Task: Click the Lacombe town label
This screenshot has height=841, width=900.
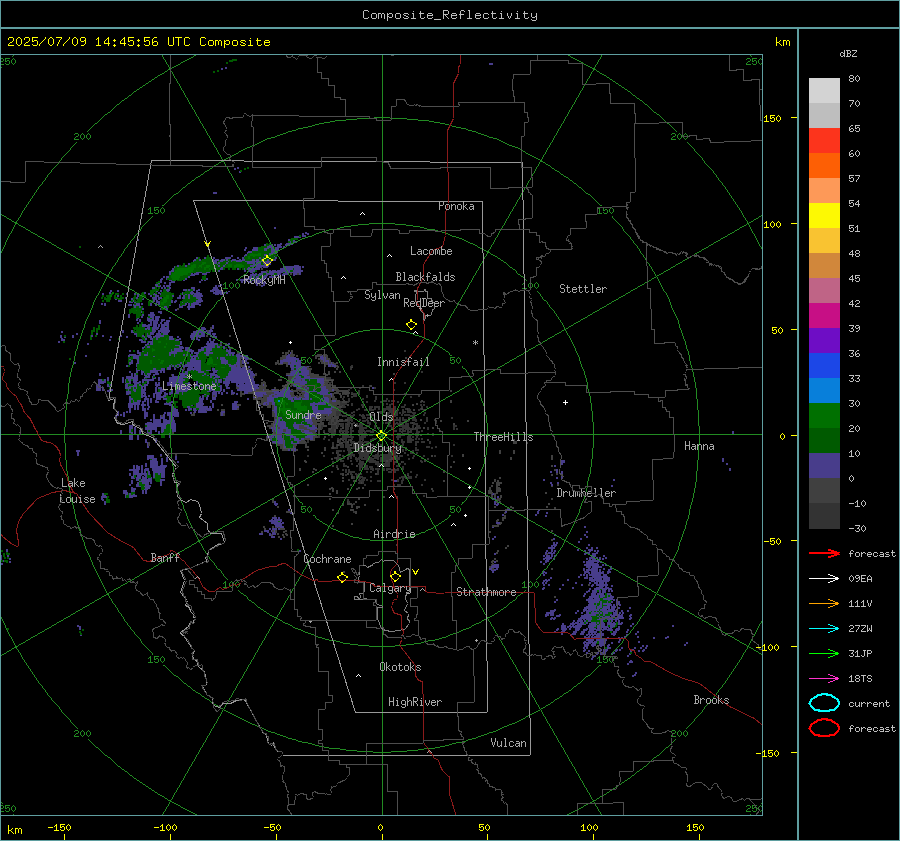Action: click(x=431, y=251)
